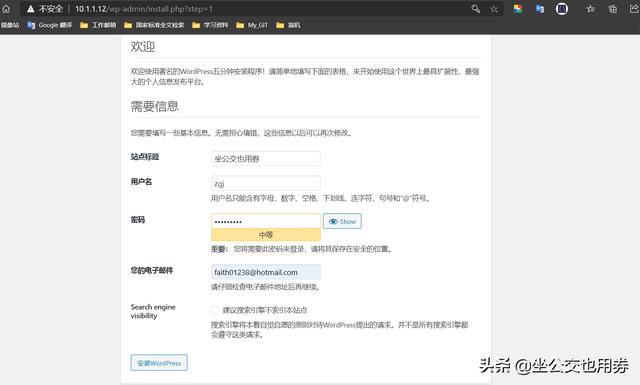Open the collections icon

click(x=612, y=9)
